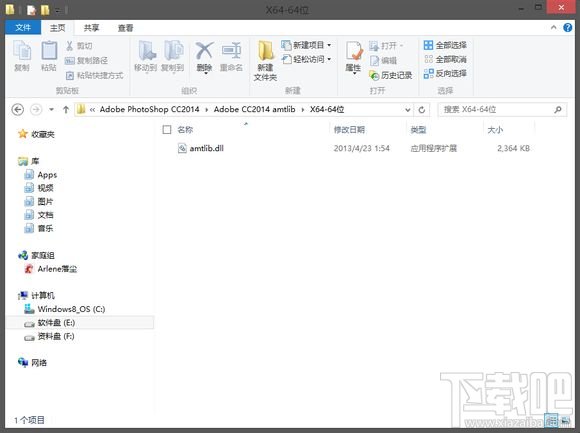
Task: Collapse the ribbon with the chevron
Action: (x=554, y=27)
